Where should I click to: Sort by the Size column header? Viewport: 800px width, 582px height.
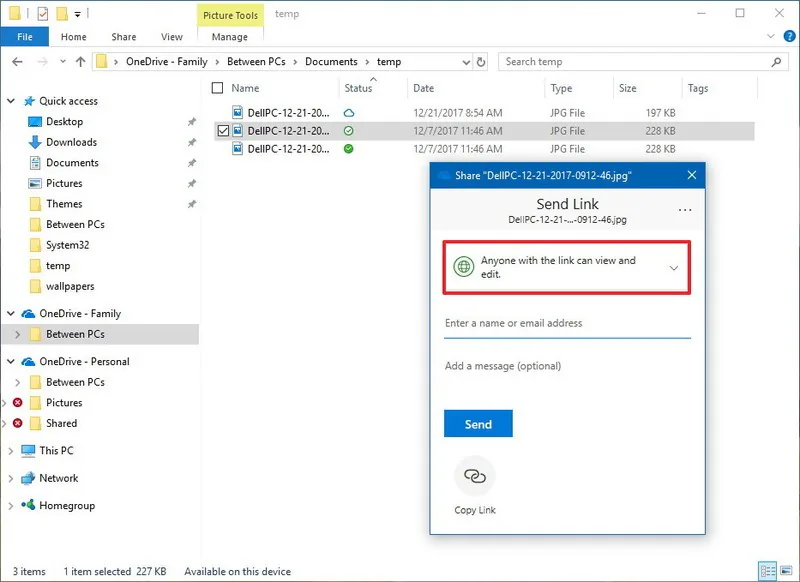628,88
